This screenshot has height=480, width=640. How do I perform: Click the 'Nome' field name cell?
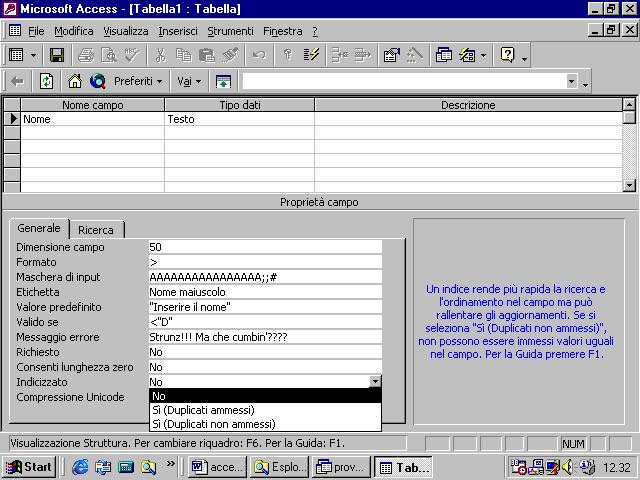pos(93,119)
